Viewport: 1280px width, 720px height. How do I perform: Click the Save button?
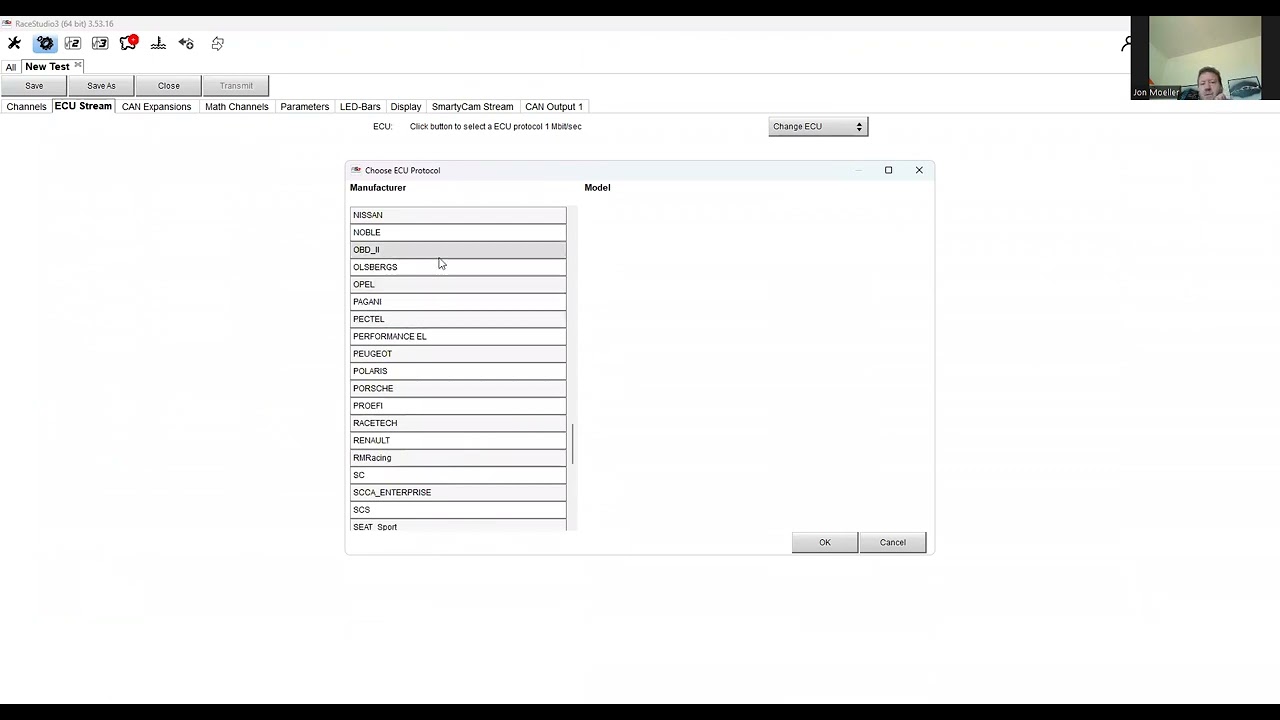[34, 86]
